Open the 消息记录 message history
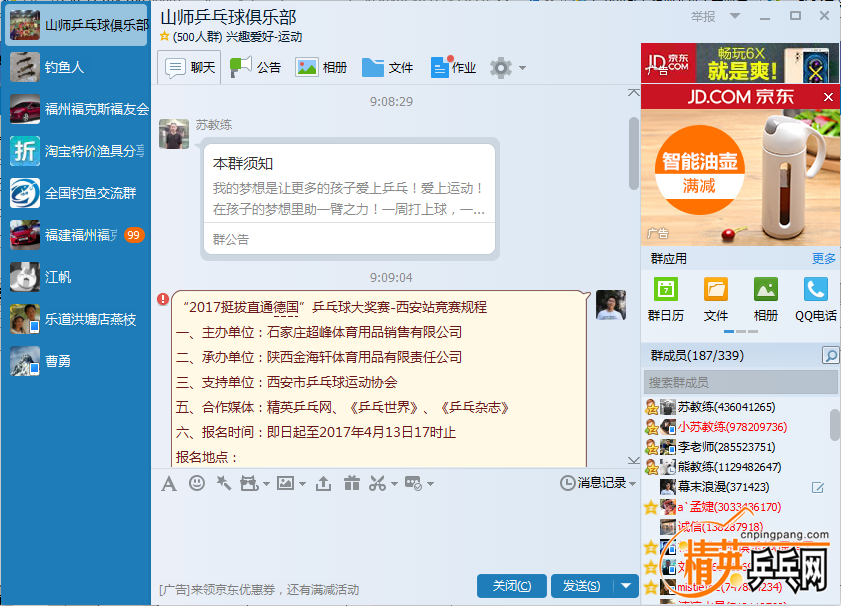Image resolution: width=841 pixels, height=606 pixels. tap(594, 483)
